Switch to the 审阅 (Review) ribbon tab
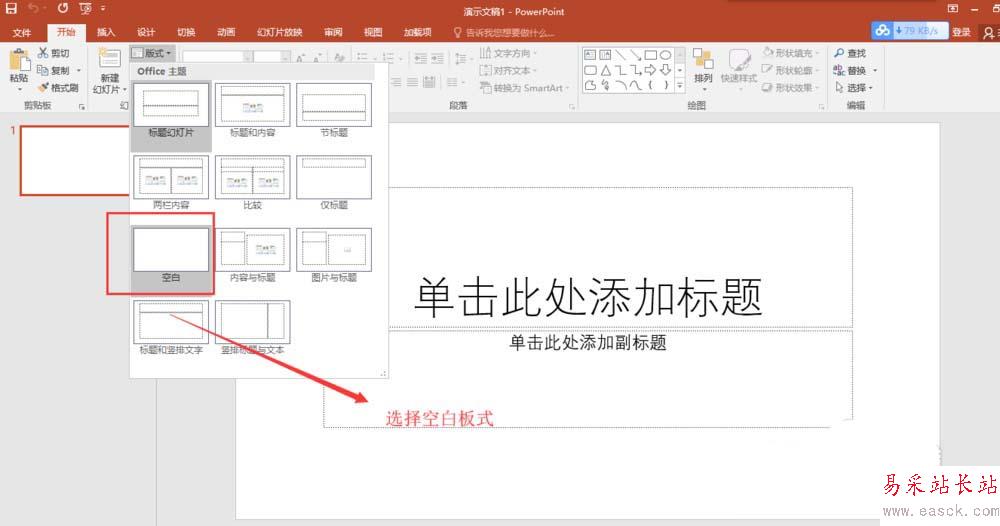Viewport: 1000px width, 526px height. pos(333,33)
